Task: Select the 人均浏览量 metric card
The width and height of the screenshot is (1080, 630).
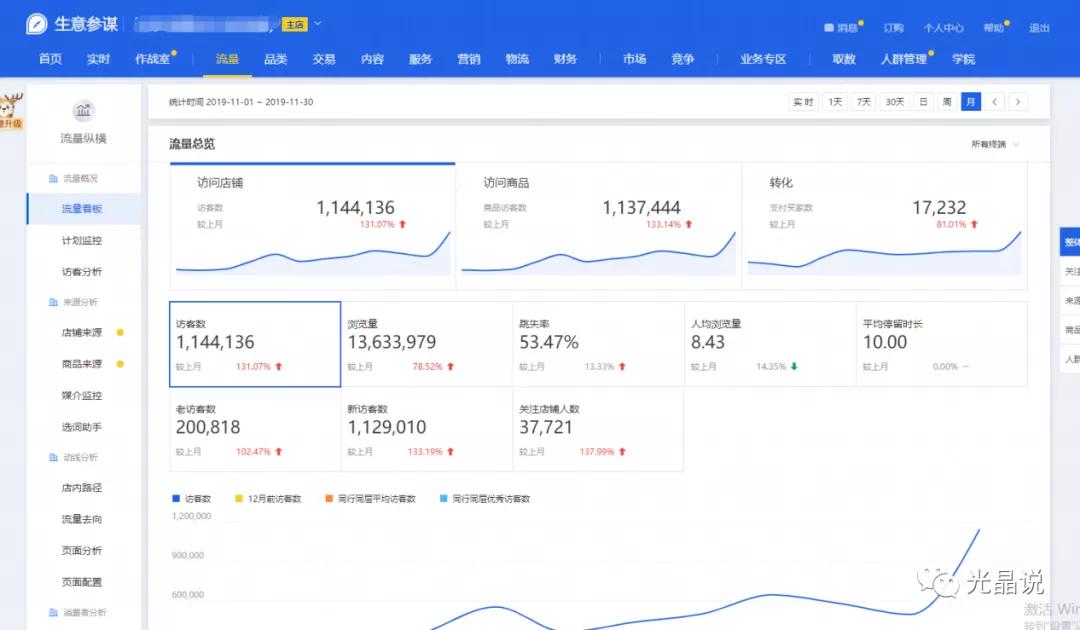Action: (x=770, y=344)
